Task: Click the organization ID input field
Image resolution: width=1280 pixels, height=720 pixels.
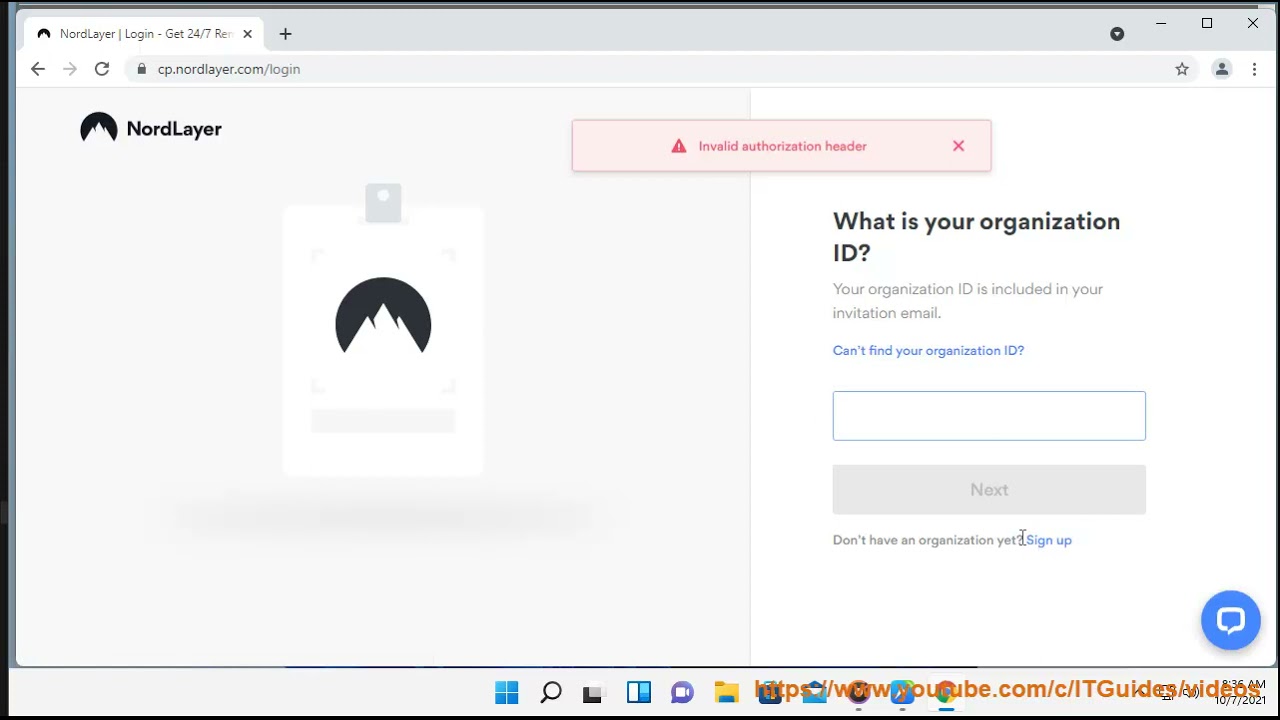Action: [989, 416]
